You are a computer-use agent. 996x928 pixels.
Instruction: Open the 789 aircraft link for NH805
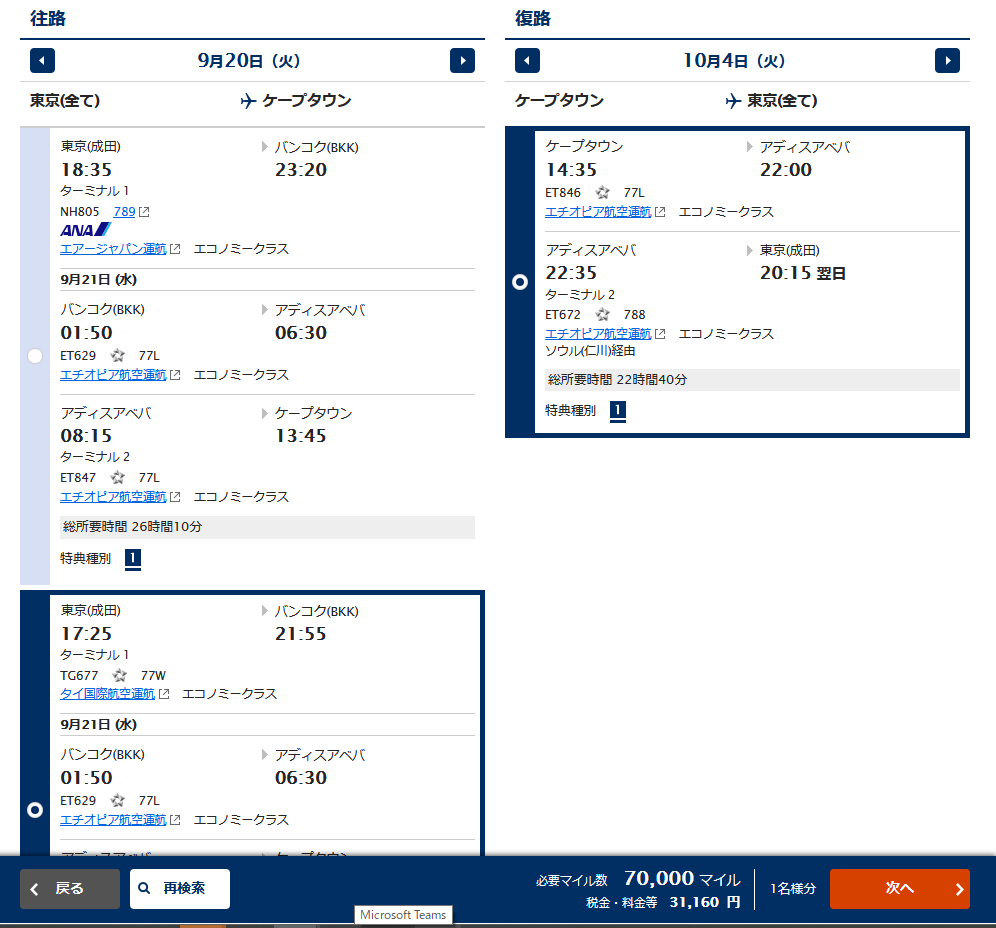pyautogui.click(x=124, y=212)
